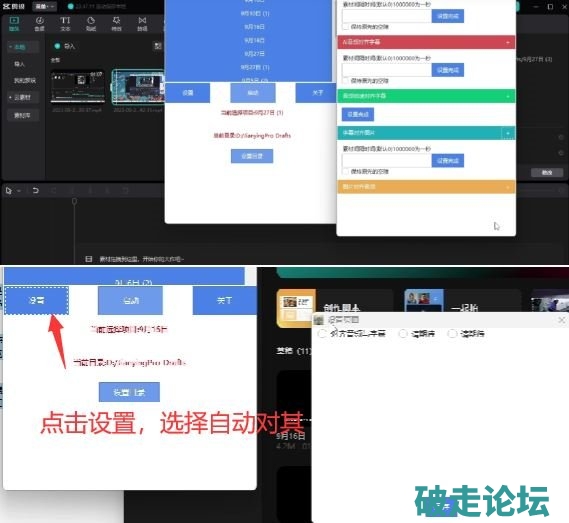569x523 pixels.
Task: Select the highlighted video thumbnail in the media bin
Action: [x=139, y=87]
